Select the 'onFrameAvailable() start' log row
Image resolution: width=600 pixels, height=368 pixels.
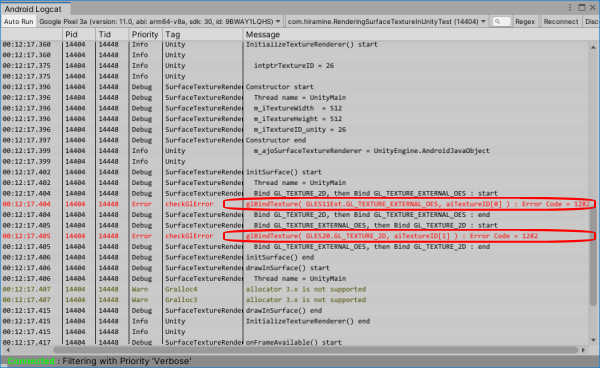(x=295, y=342)
